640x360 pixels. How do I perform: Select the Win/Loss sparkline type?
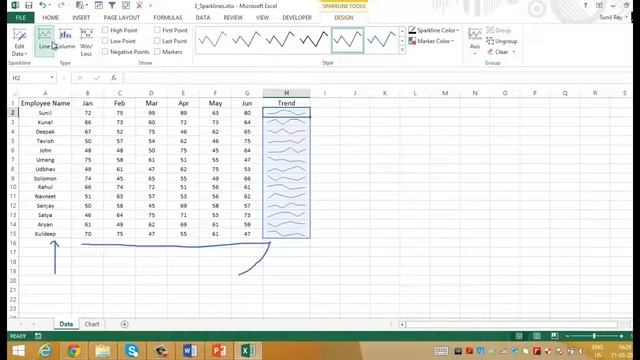pos(86,42)
